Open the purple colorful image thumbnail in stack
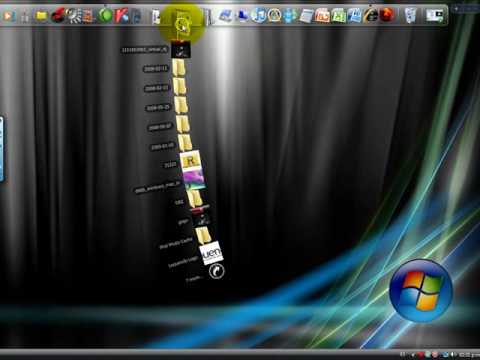Screen dimensions: 480x360 tap(194, 179)
